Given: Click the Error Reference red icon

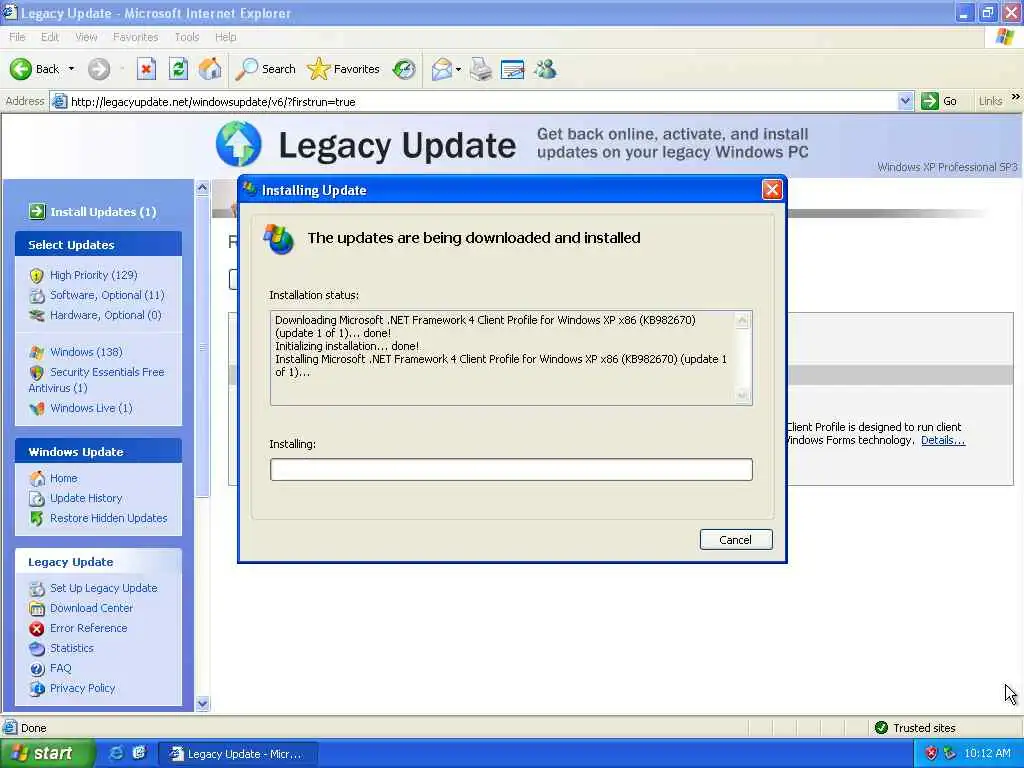Looking at the screenshot, I should coord(37,628).
